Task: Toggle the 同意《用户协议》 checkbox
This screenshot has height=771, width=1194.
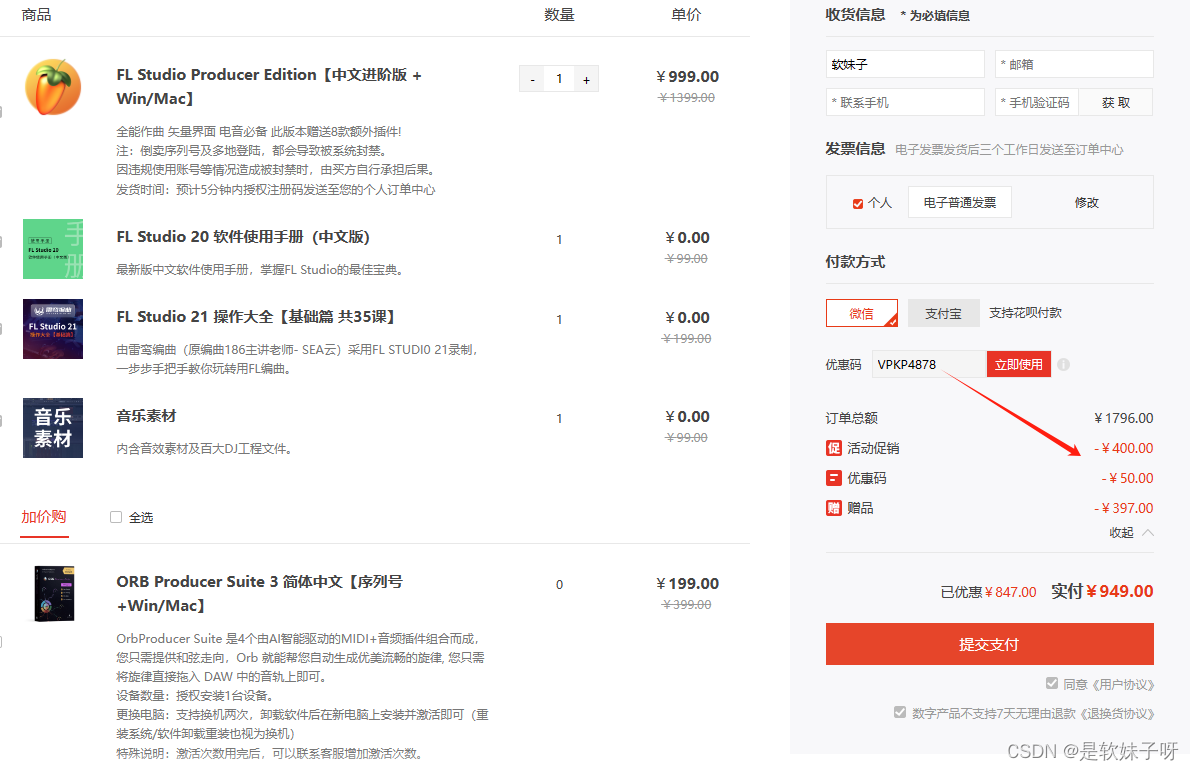Action: click(x=1052, y=683)
